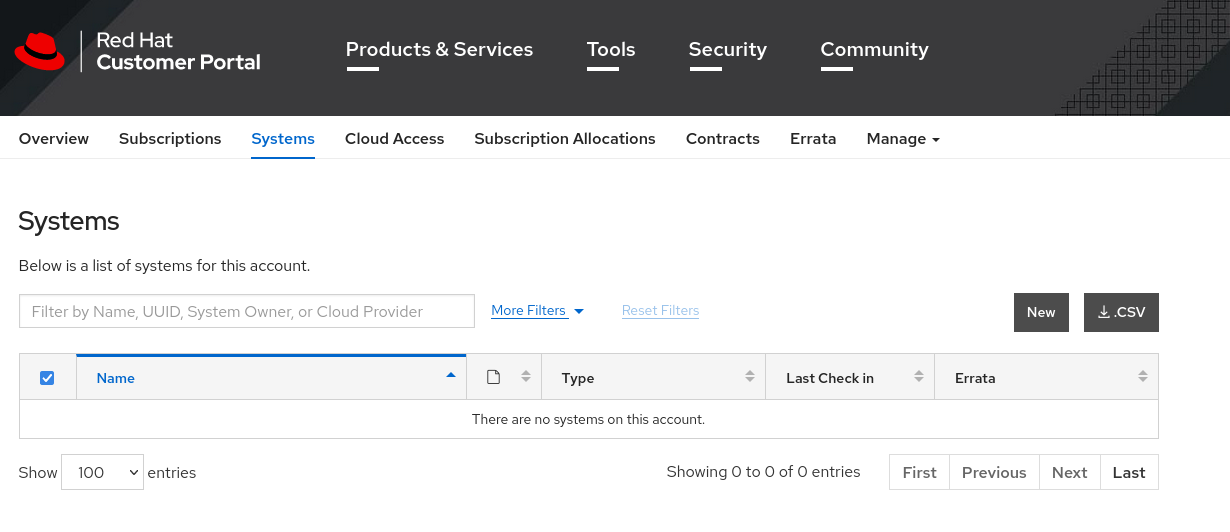Click the document icon column header
The image size is (1230, 532).
pos(493,377)
